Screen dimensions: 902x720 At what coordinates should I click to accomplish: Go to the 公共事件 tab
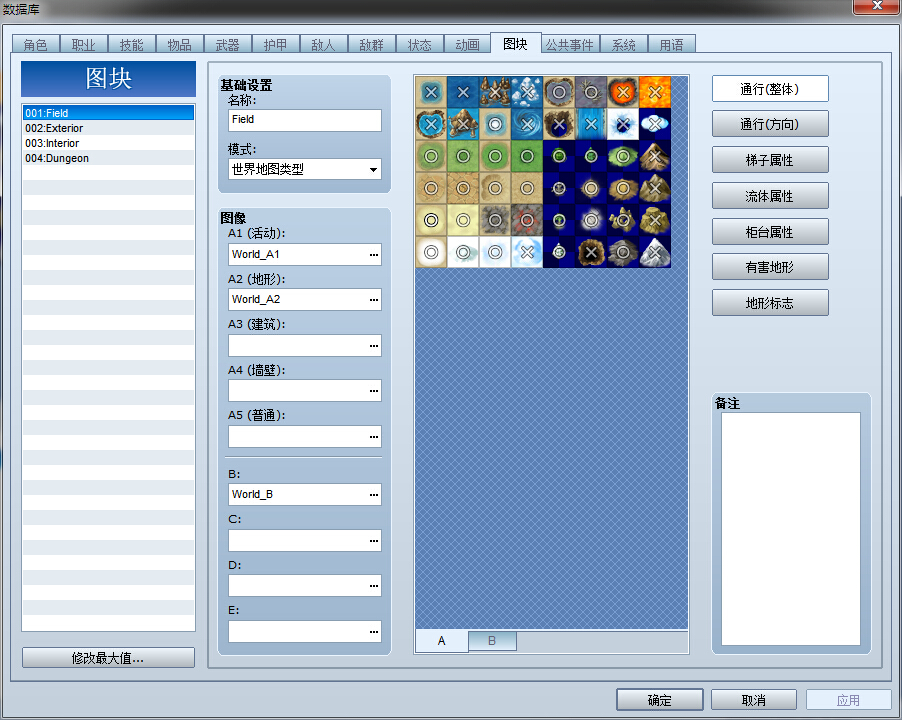pyautogui.click(x=570, y=44)
